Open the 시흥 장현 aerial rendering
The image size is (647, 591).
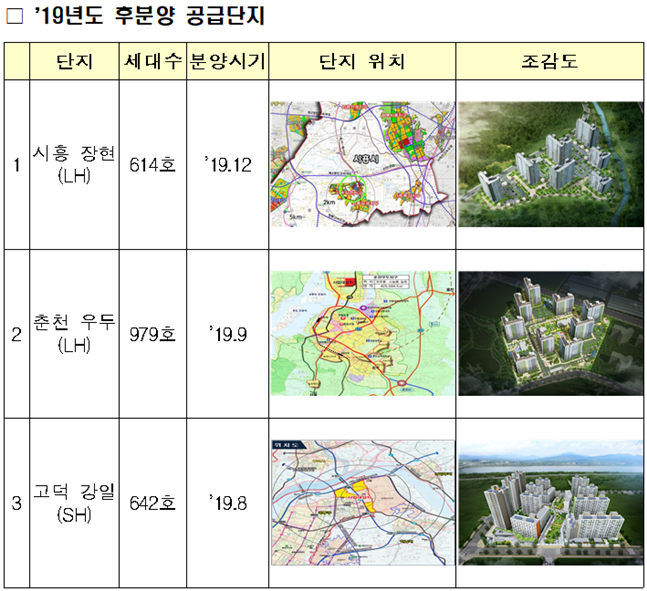[x=551, y=164]
